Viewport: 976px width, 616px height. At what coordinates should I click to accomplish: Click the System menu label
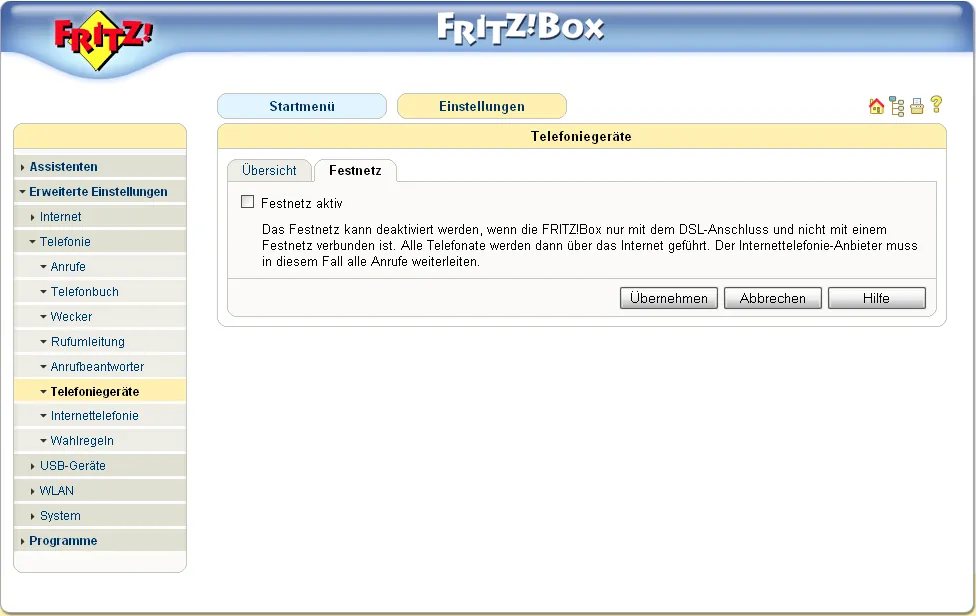60,516
